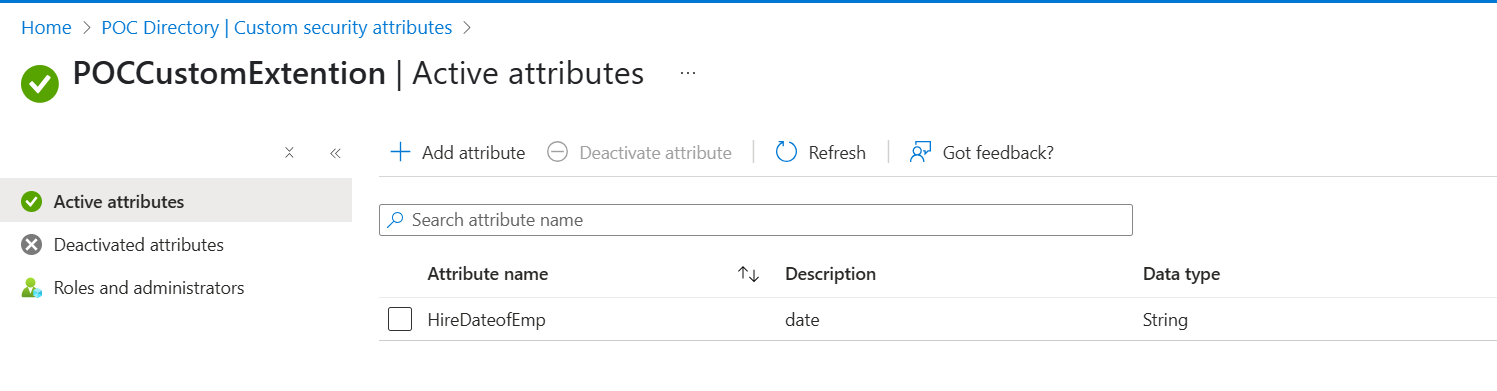Go to Home breadcrumb link

[x=46, y=28]
